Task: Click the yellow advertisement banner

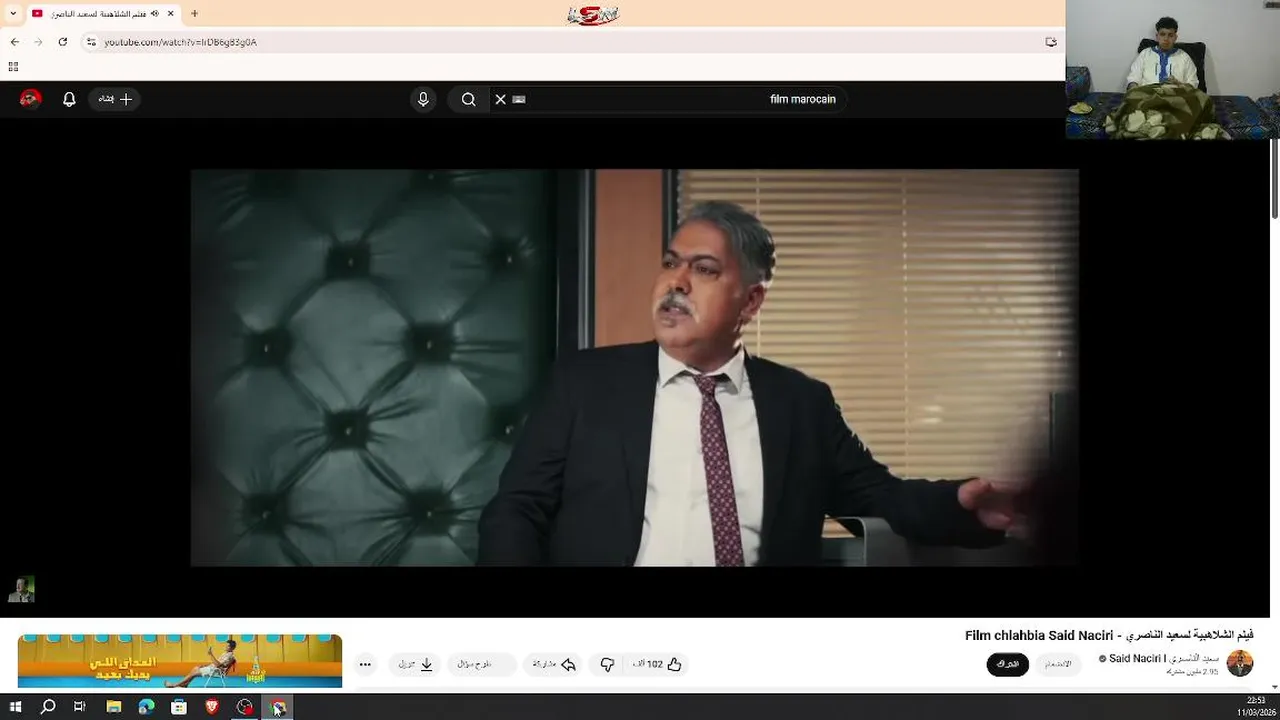Action: pos(180,661)
